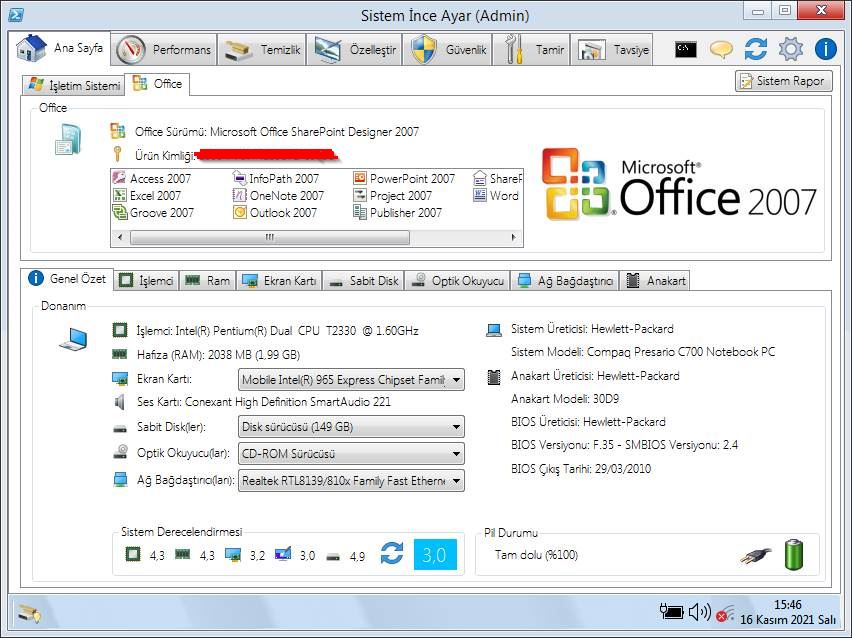Click the 3,0 overall score tile

click(x=435, y=554)
